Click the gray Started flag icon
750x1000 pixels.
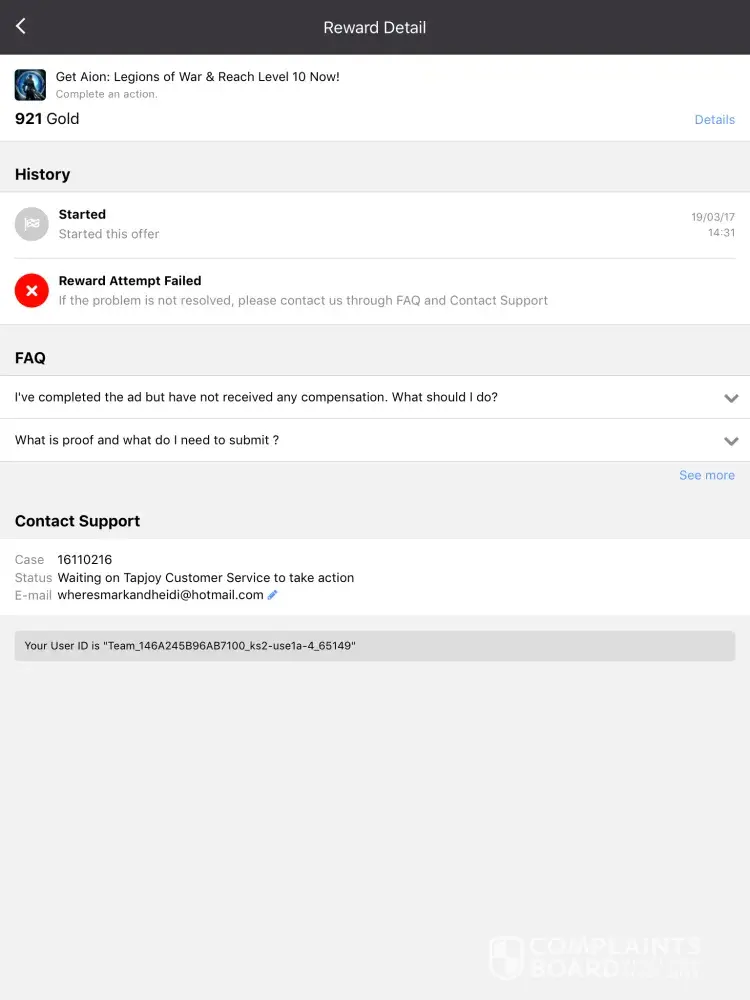32,224
